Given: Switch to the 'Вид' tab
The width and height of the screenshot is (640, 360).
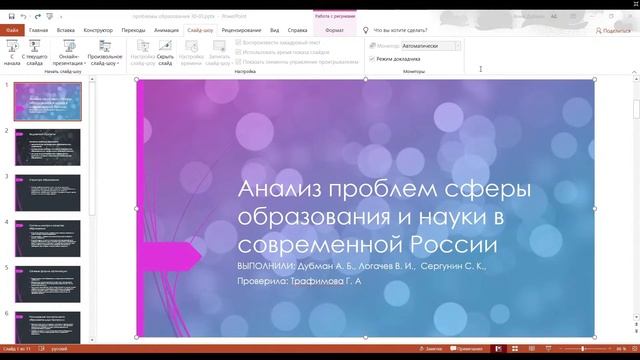Looking at the screenshot, I should 275,30.
